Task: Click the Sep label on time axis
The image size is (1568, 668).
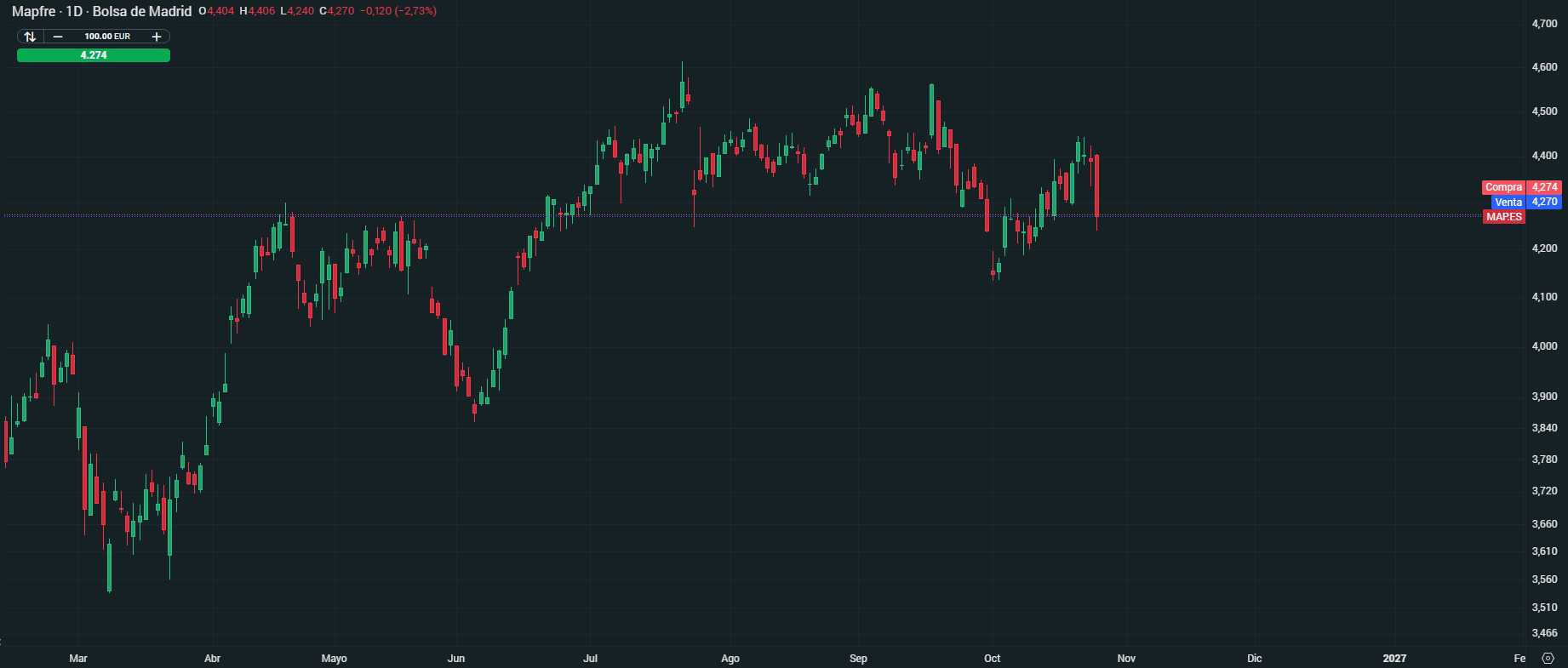Action: click(858, 659)
